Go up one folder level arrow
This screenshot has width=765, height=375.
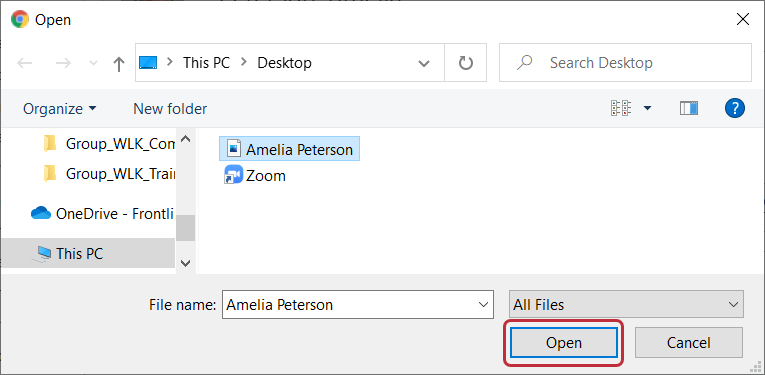119,64
